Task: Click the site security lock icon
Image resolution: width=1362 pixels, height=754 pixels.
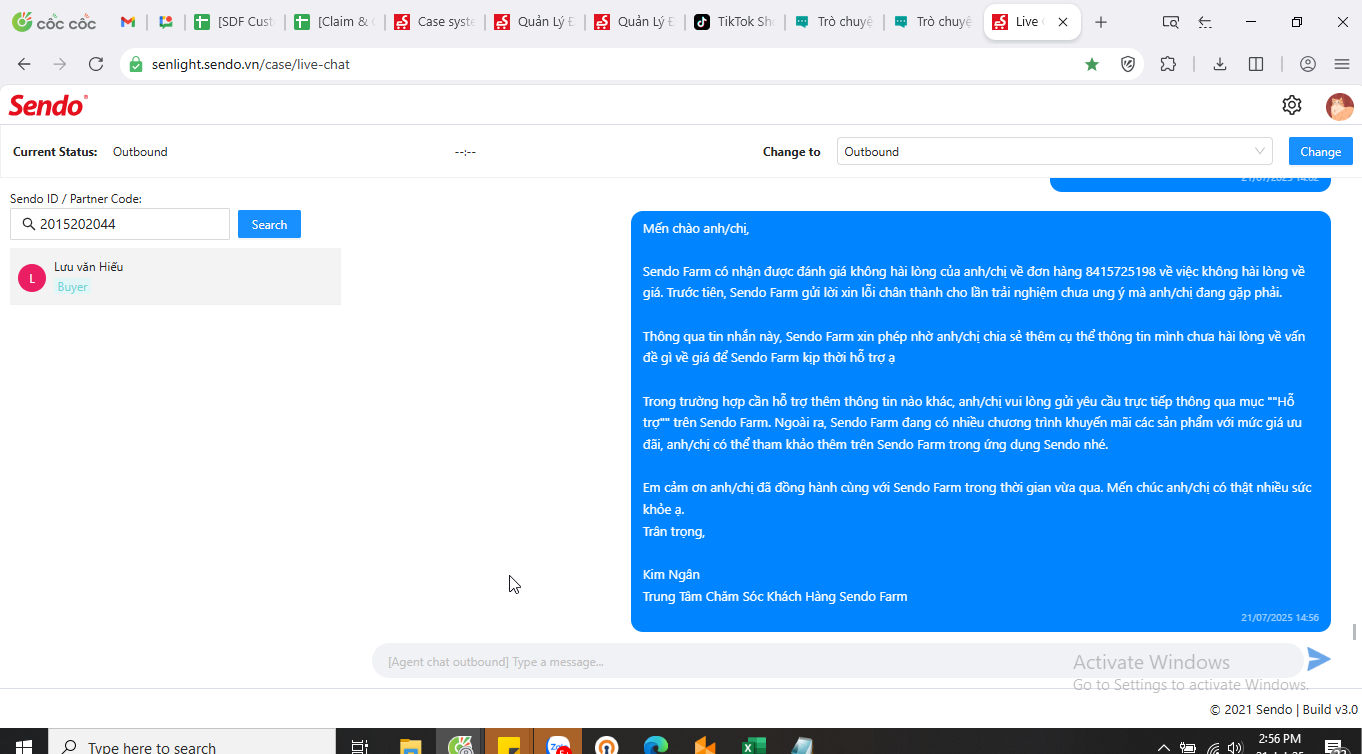Action: [x=136, y=64]
